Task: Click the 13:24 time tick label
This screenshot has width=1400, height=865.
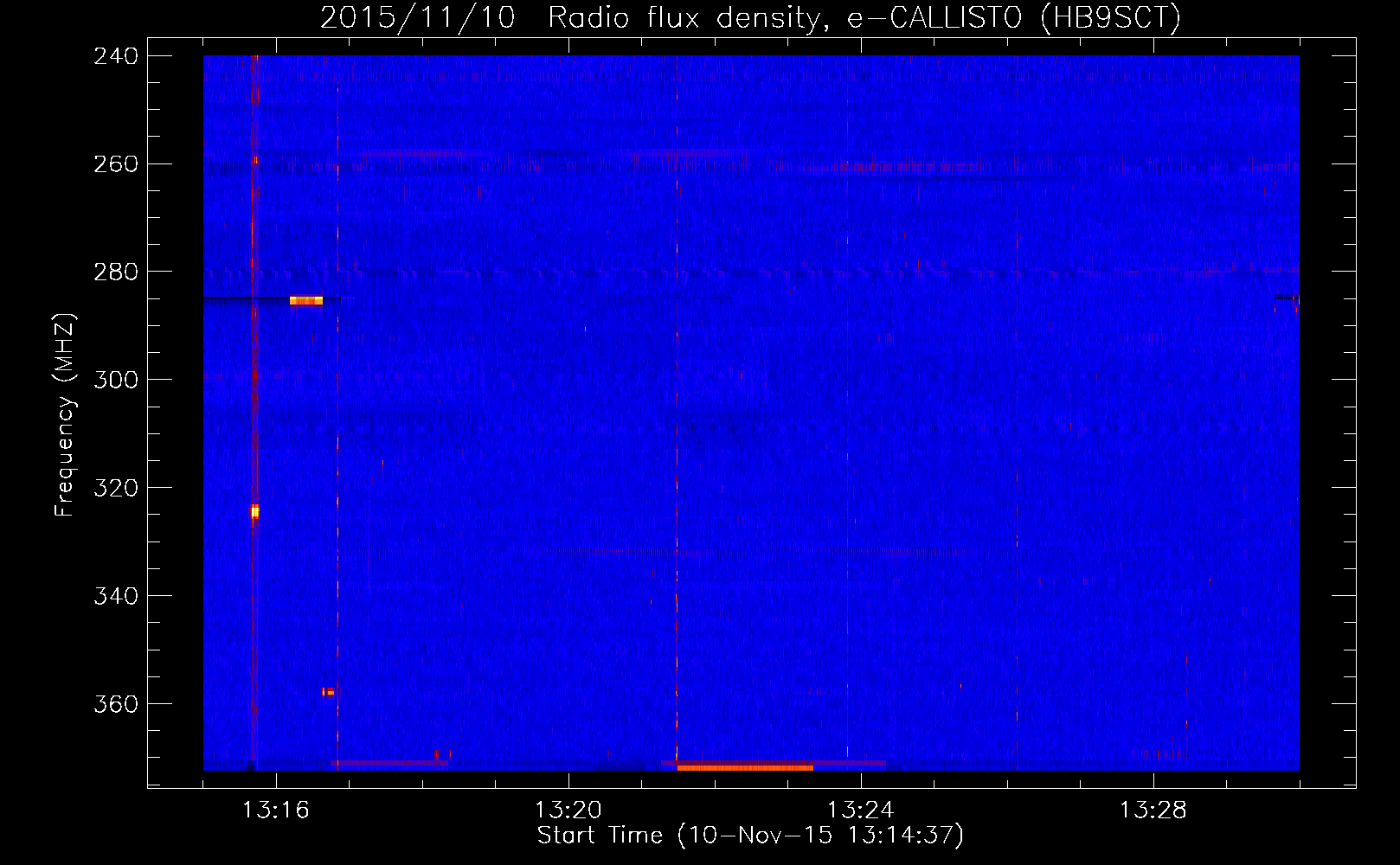Action: click(861, 811)
